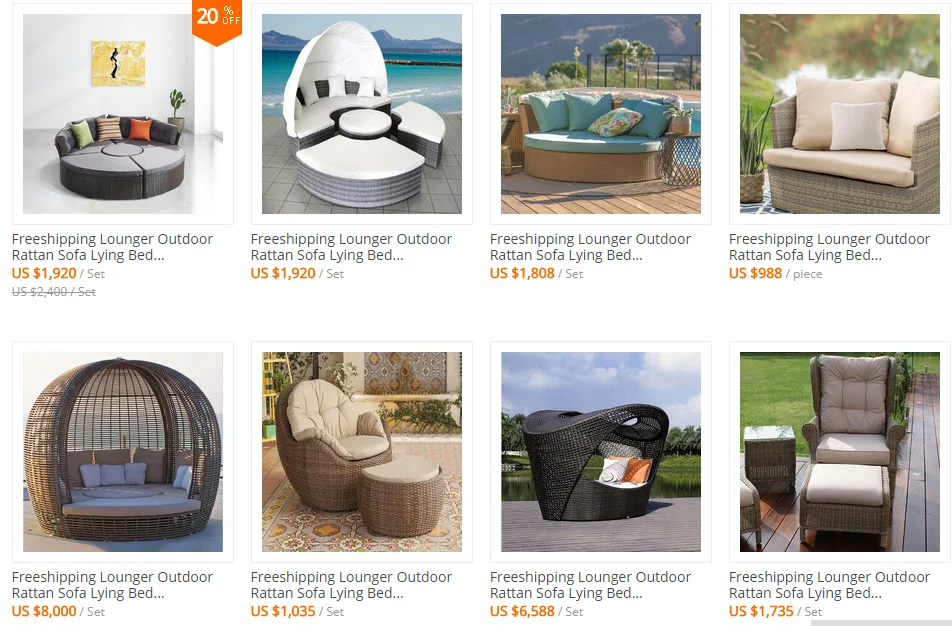The image size is (952, 626).
Task: Open the wicker armchair with footstool photo
Action: pyautogui.click(x=840, y=452)
